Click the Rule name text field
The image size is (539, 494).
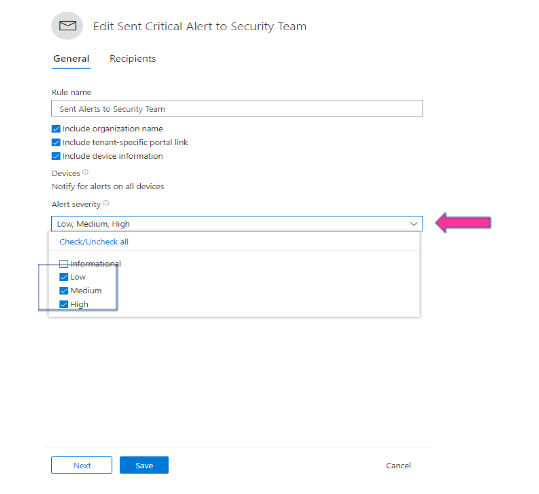[x=237, y=109]
